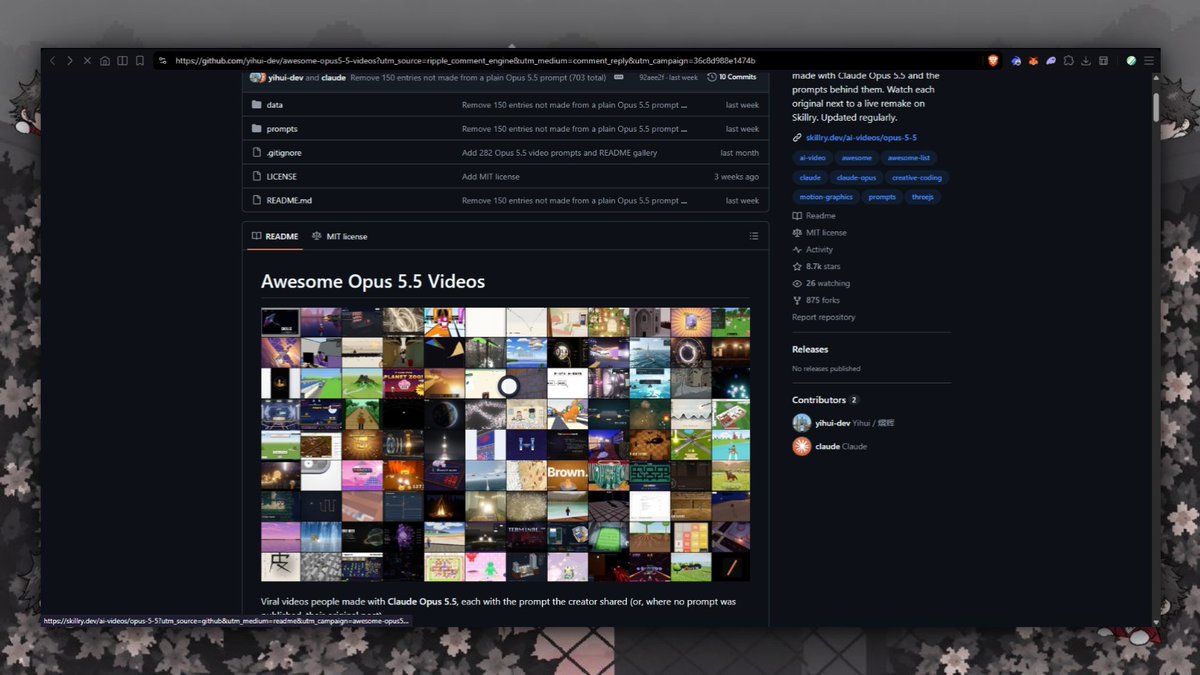1200x675 pixels.
Task: Select the claude-opus topic tag
Action: tap(856, 178)
